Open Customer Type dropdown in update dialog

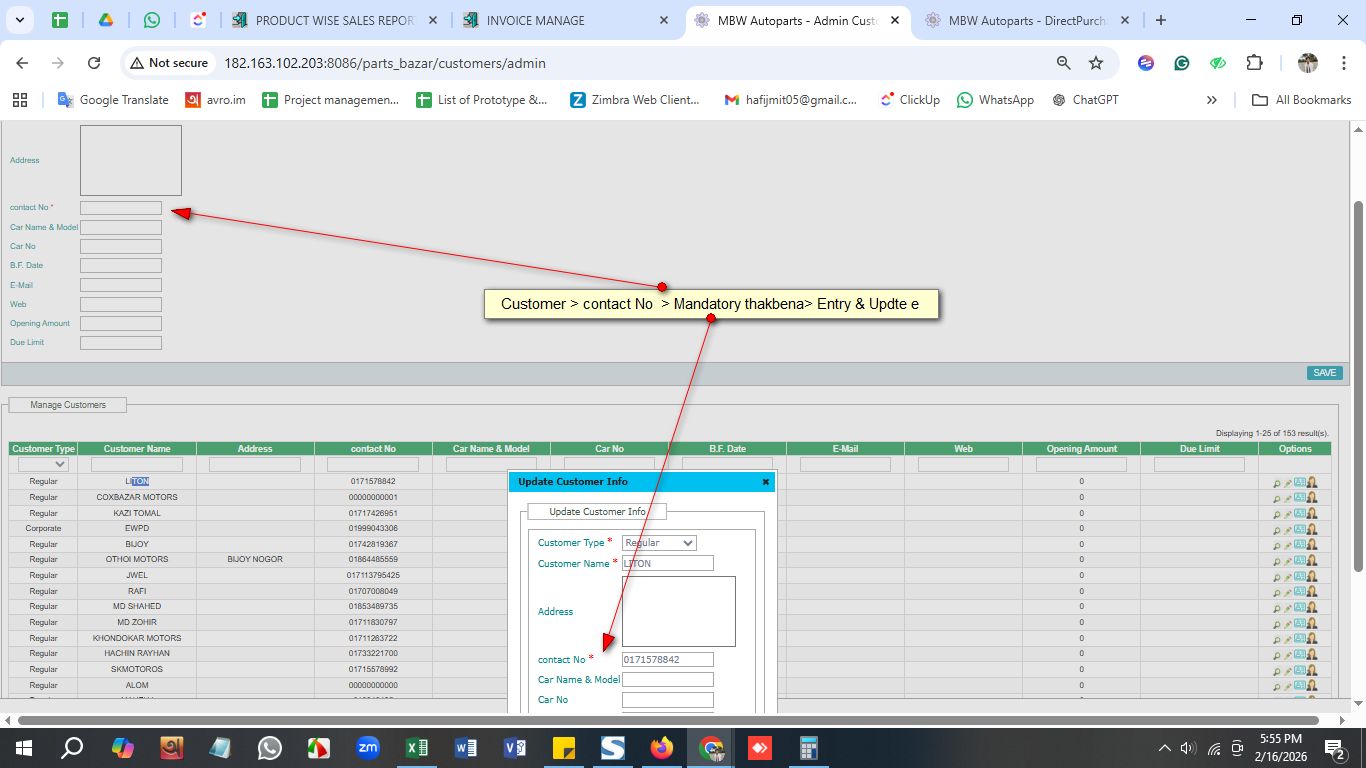click(659, 543)
